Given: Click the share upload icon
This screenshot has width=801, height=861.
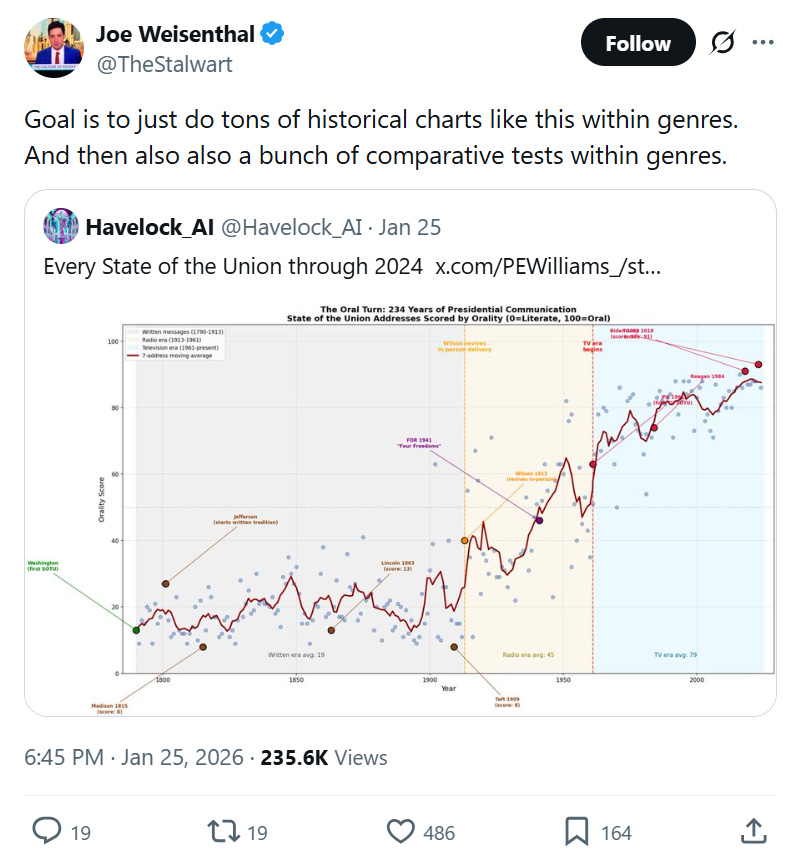Looking at the screenshot, I should pos(753,831).
